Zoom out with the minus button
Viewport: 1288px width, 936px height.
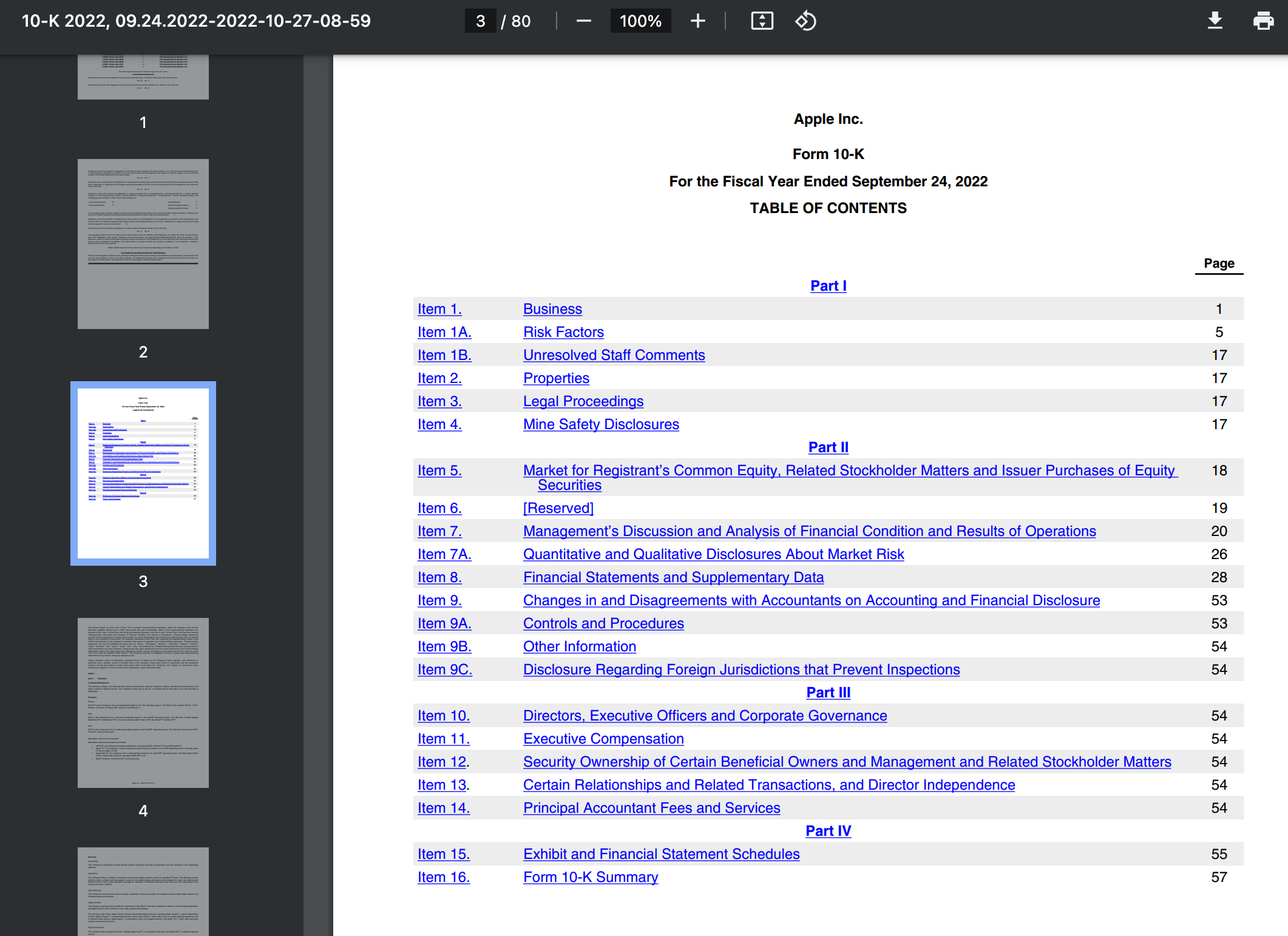[583, 21]
